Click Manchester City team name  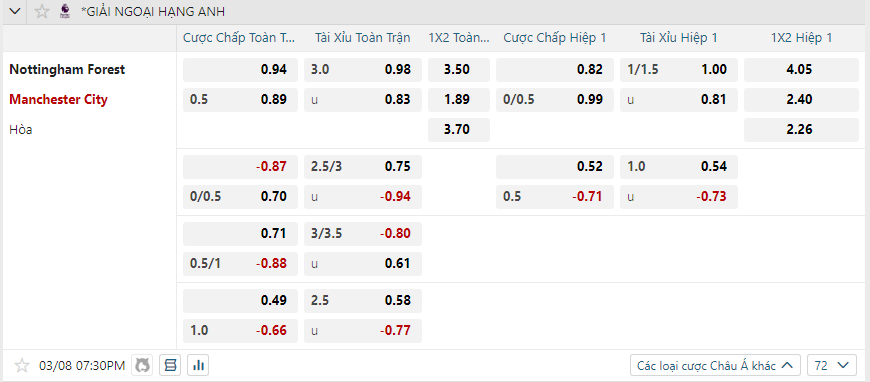coord(59,100)
